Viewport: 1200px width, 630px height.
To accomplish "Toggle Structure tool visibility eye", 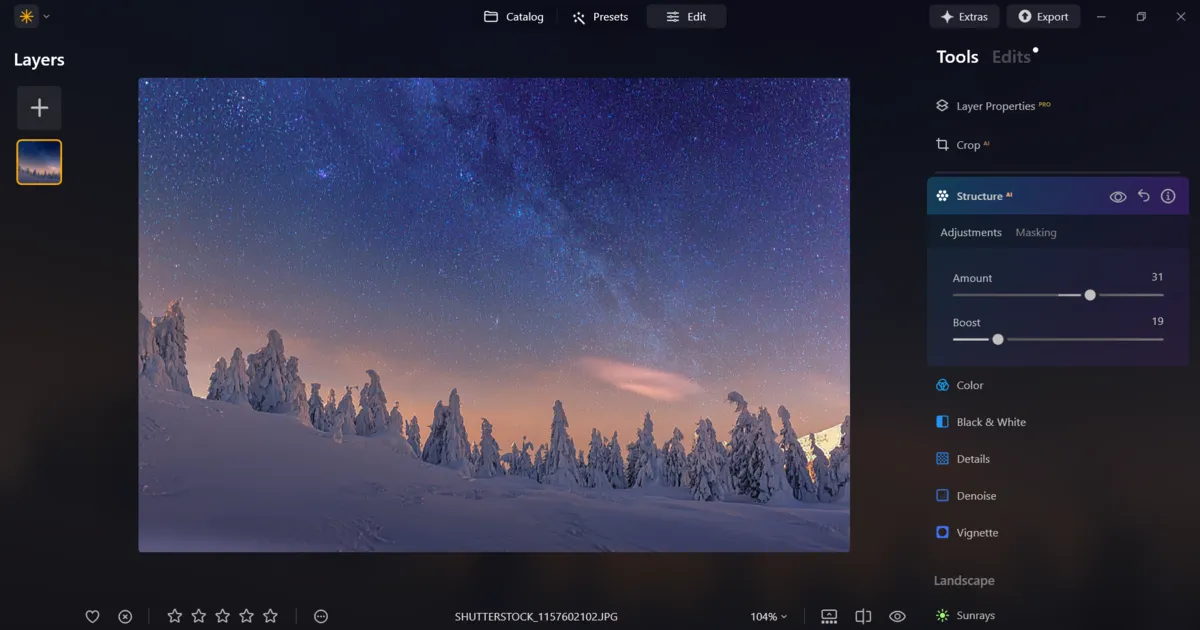I will point(1118,197).
